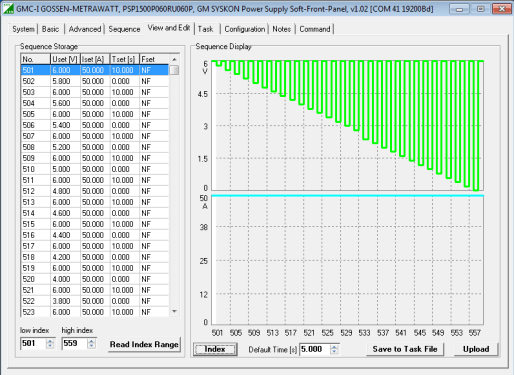The image size is (515, 375).
Task: Click the sequence list scroll-up arrow
Action: [x=174, y=59]
